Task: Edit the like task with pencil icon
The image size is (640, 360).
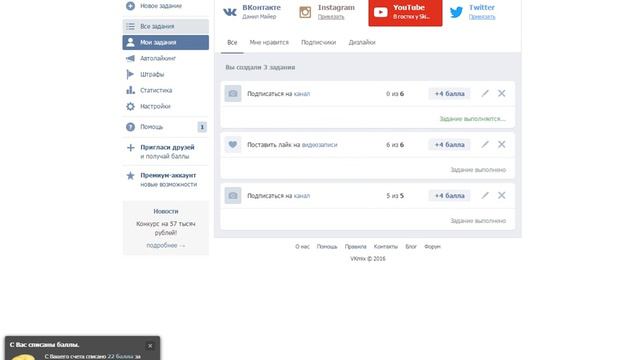Action: click(484, 144)
